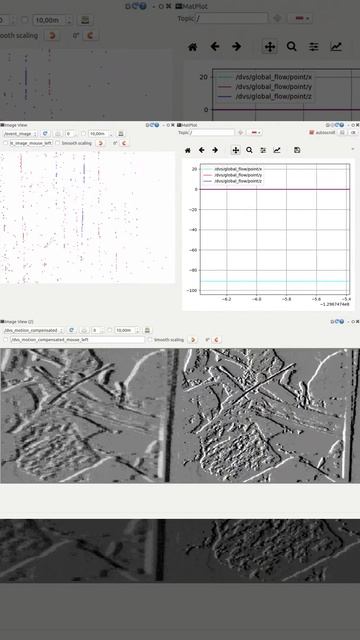
Task: Refresh topics in the Image View panel
Action: [x=45, y=133]
